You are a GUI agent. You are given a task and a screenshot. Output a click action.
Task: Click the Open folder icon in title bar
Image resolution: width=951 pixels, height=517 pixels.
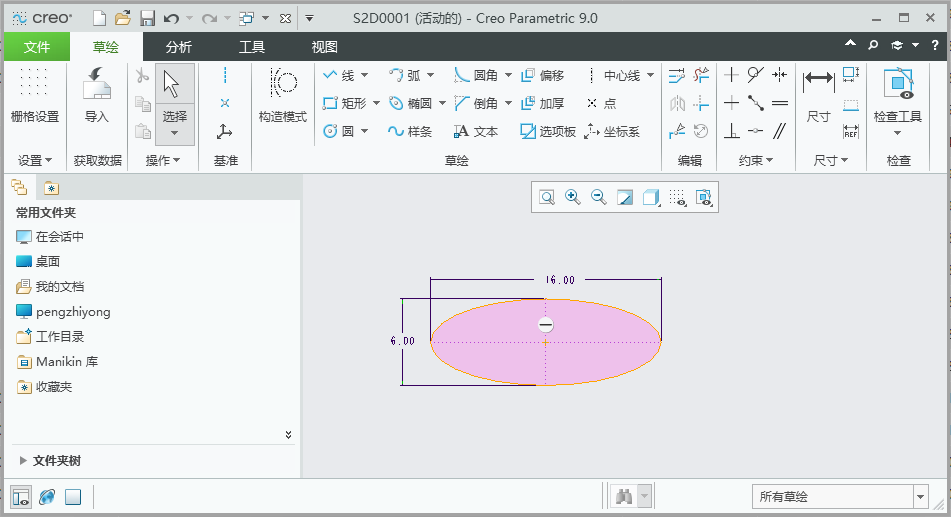123,18
